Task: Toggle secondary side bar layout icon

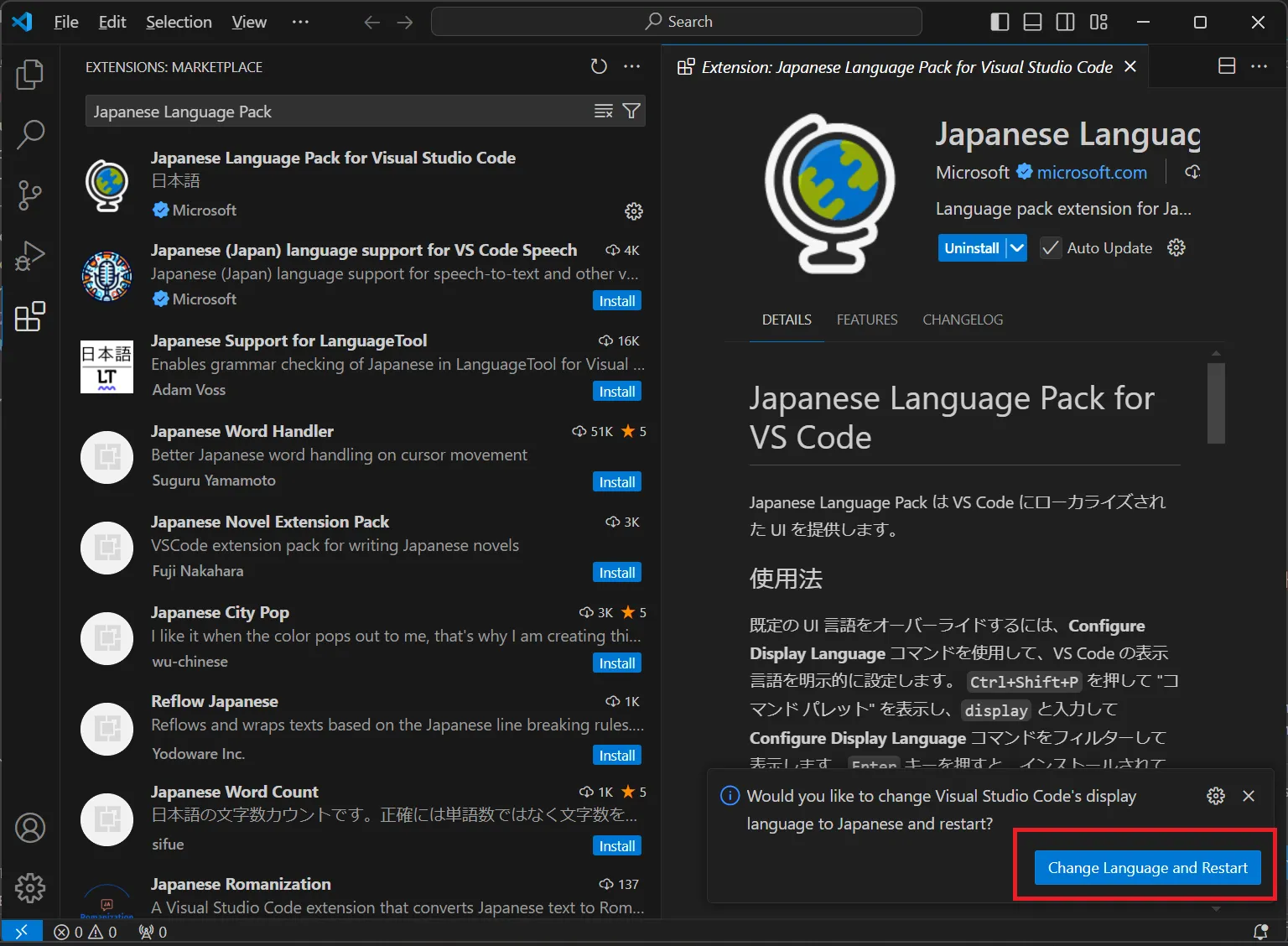Action: coord(1066,22)
